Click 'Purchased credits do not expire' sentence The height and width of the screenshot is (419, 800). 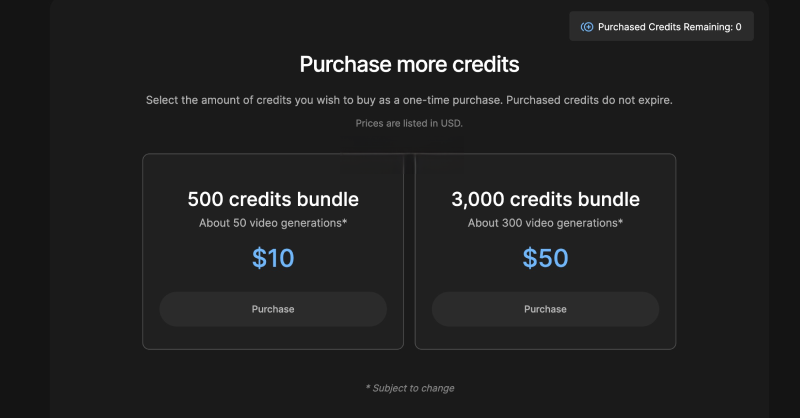coord(590,100)
